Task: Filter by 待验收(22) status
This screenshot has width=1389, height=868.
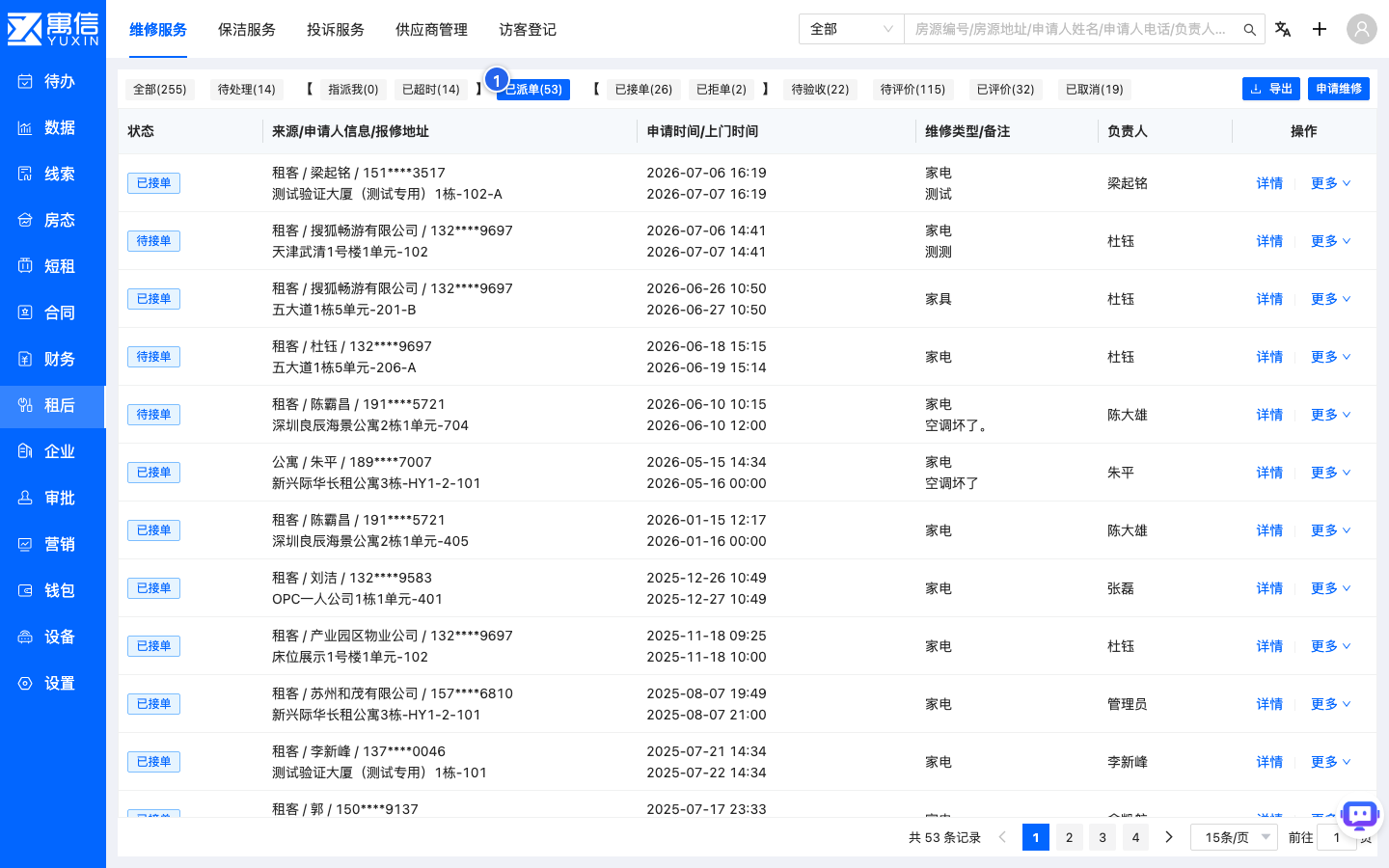Action: click(x=820, y=90)
